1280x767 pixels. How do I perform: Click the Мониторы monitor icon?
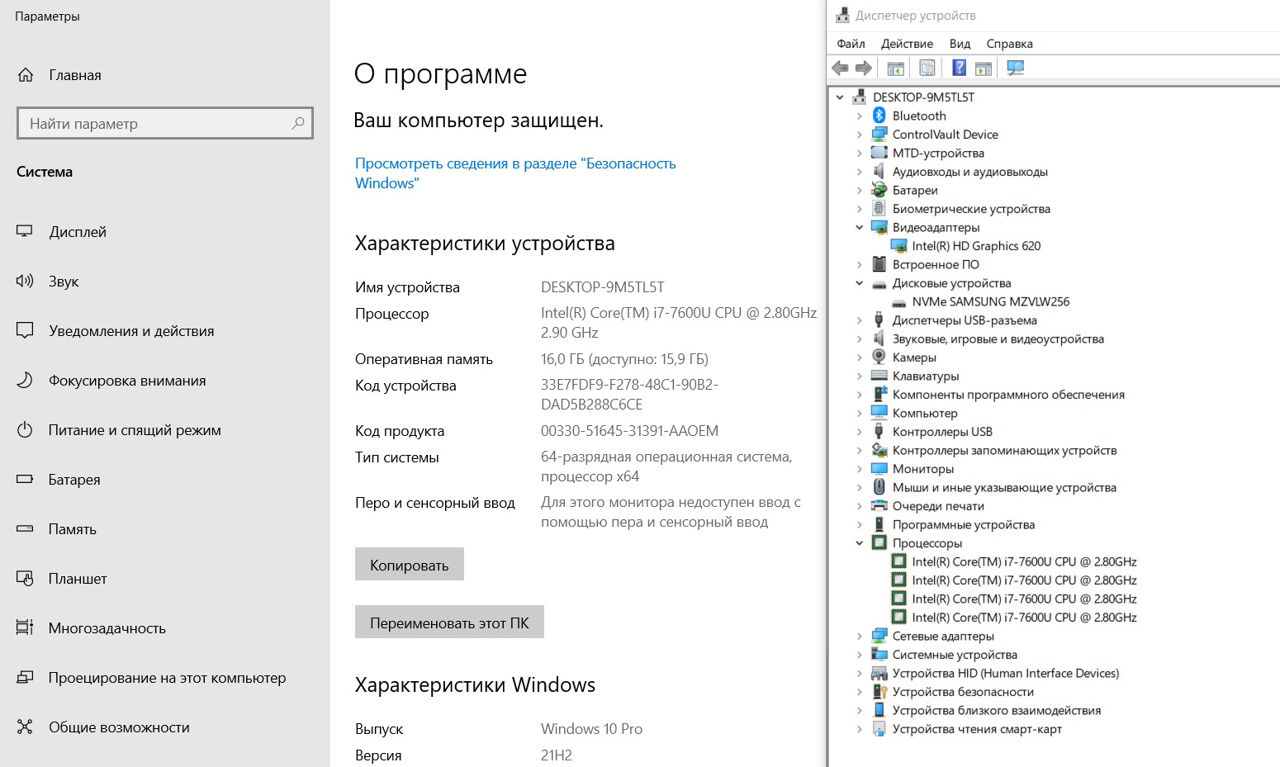pos(879,469)
